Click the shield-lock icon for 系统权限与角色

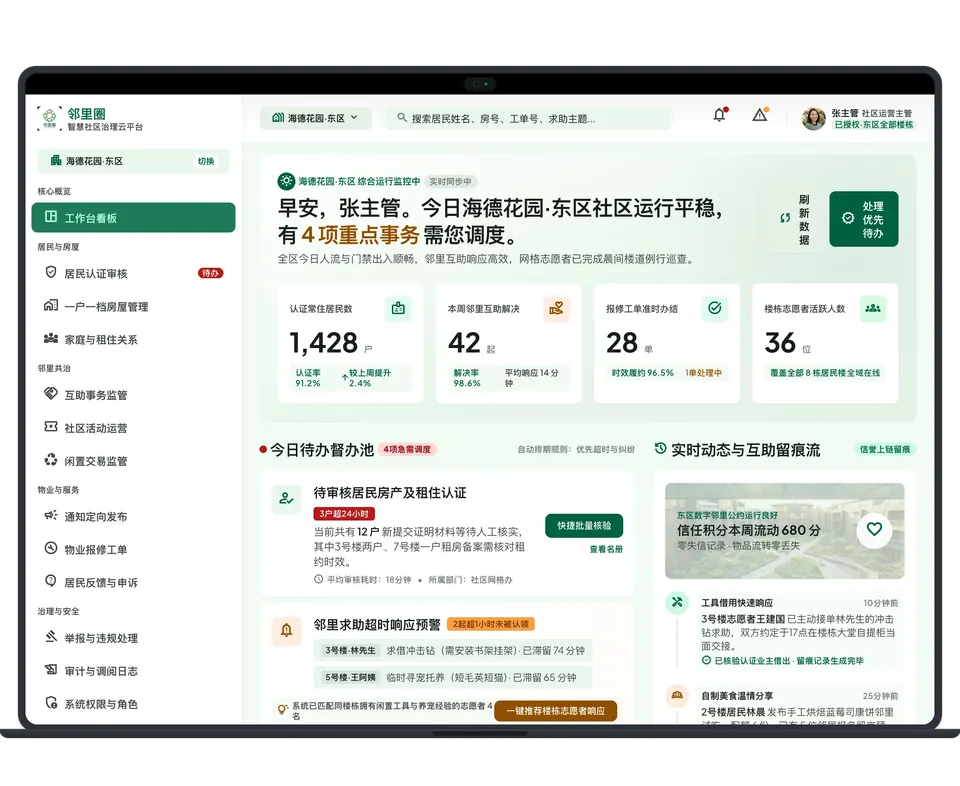[x=51, y=703]
